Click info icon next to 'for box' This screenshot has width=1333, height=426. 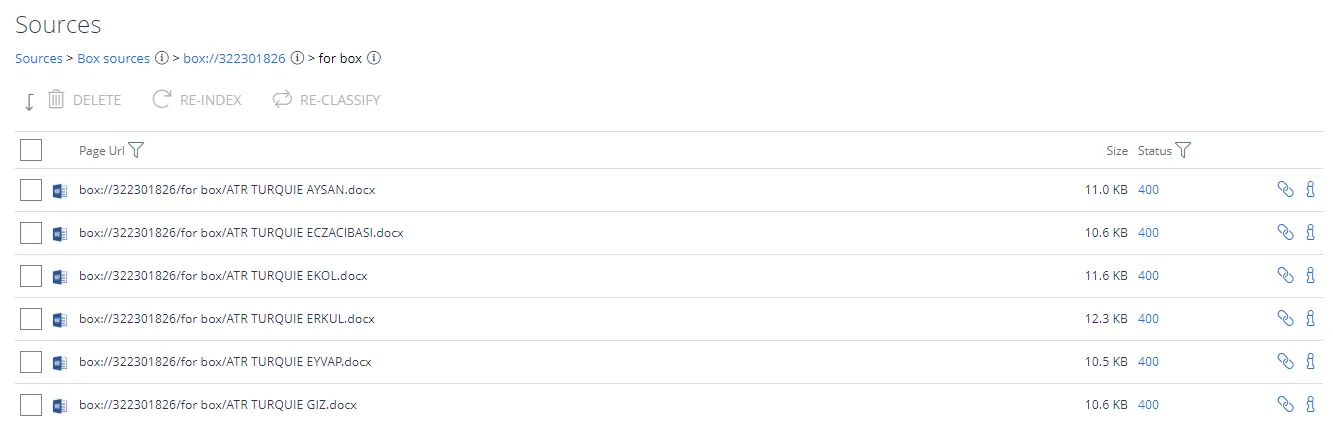tap(374, 58)
